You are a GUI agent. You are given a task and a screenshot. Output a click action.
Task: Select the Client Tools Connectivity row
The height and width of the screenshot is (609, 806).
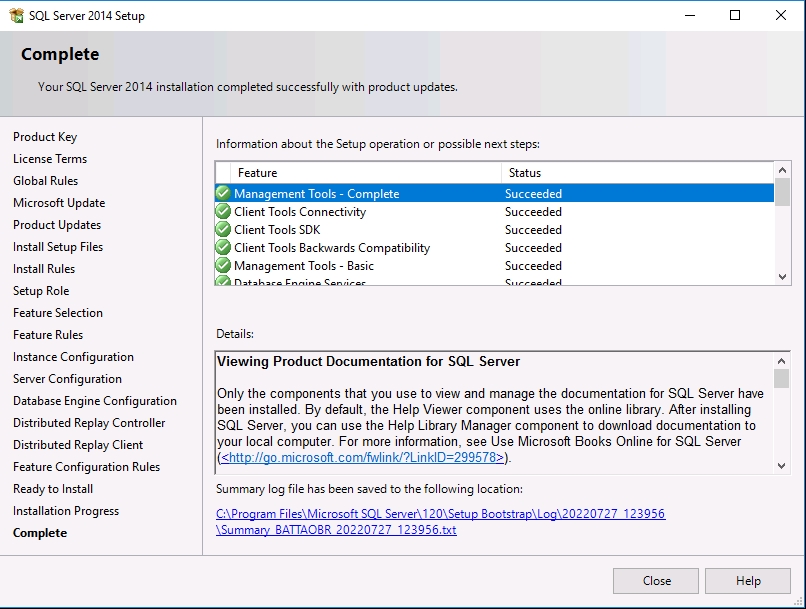[x=494, y=211]
